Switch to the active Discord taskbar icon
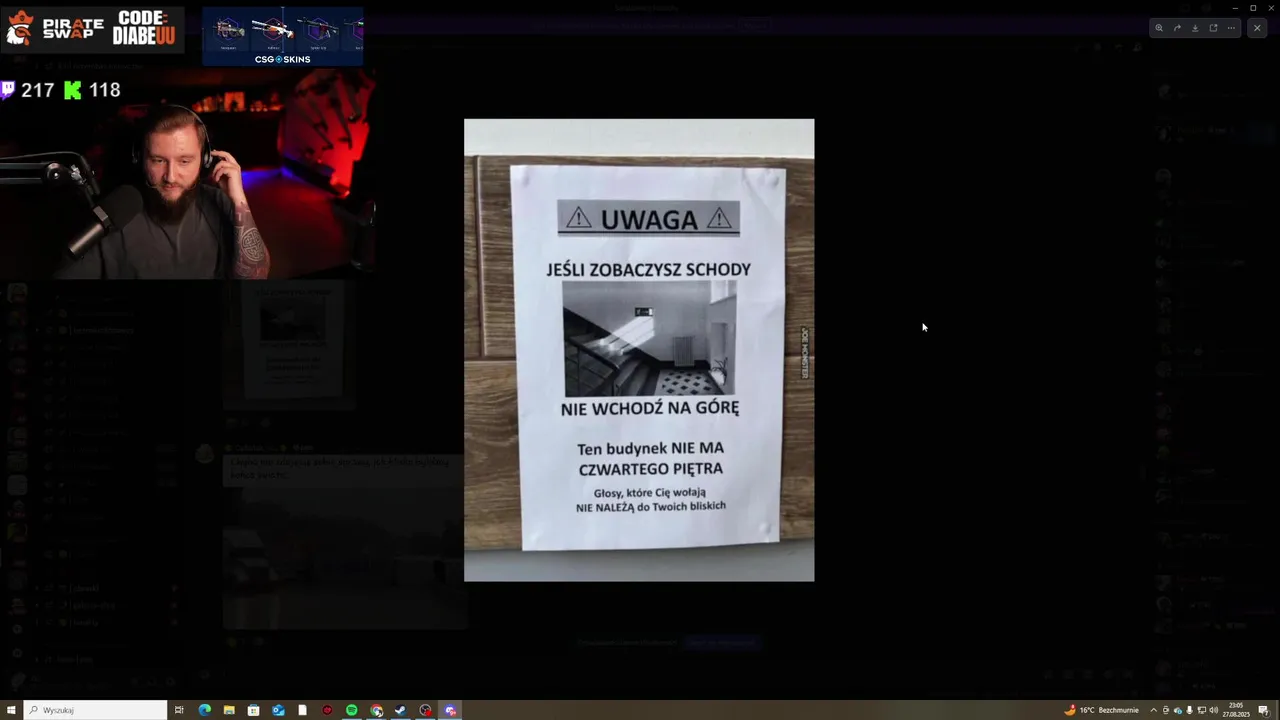Screen dimensions: 1280x720 (450, 710)
